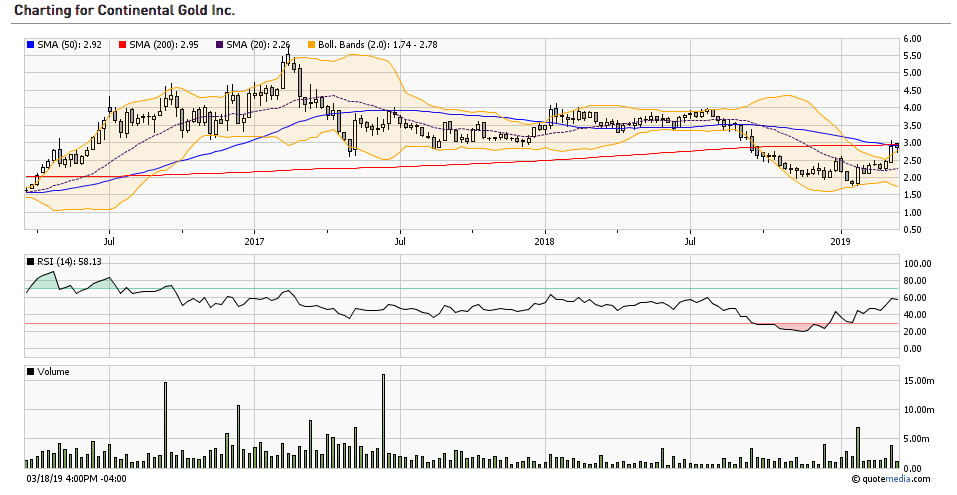Click the black RSI (14) legend marker
The image size is (957, 495).
tap(30, 261)
